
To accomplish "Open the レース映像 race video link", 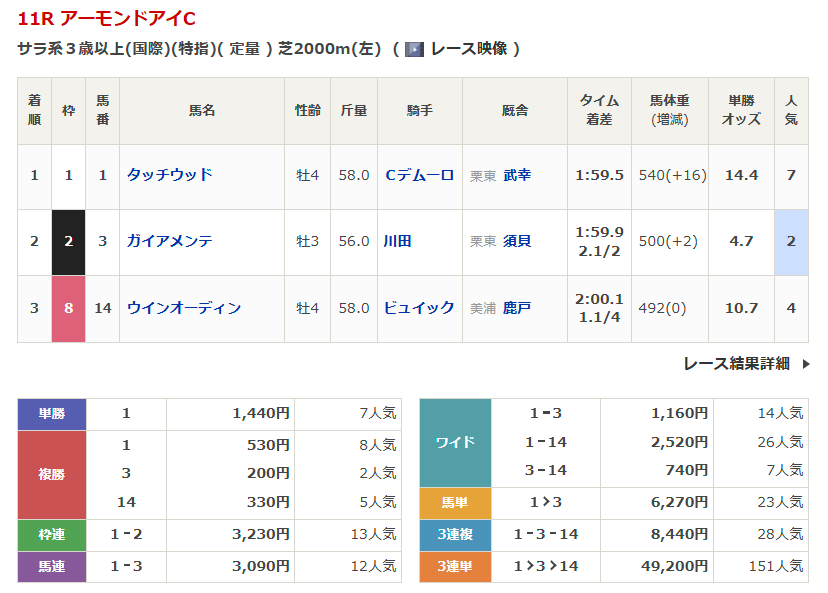I will pyautogui.click(x=468, y=49).
